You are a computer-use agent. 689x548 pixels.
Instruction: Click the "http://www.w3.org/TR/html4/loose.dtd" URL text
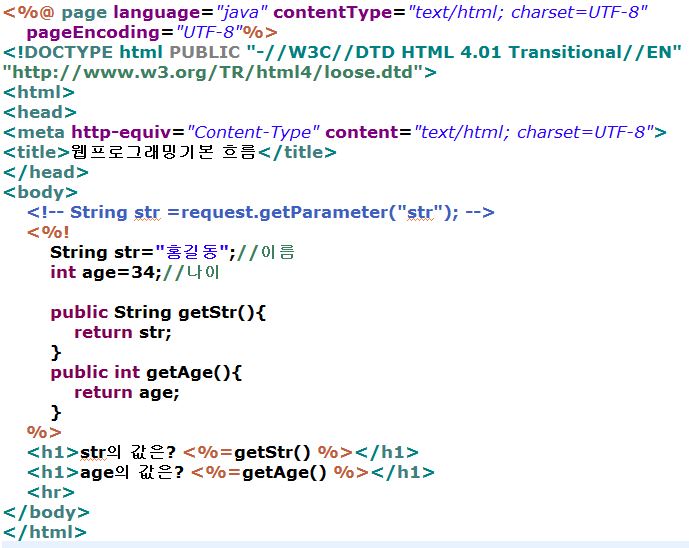pos(213,73)
